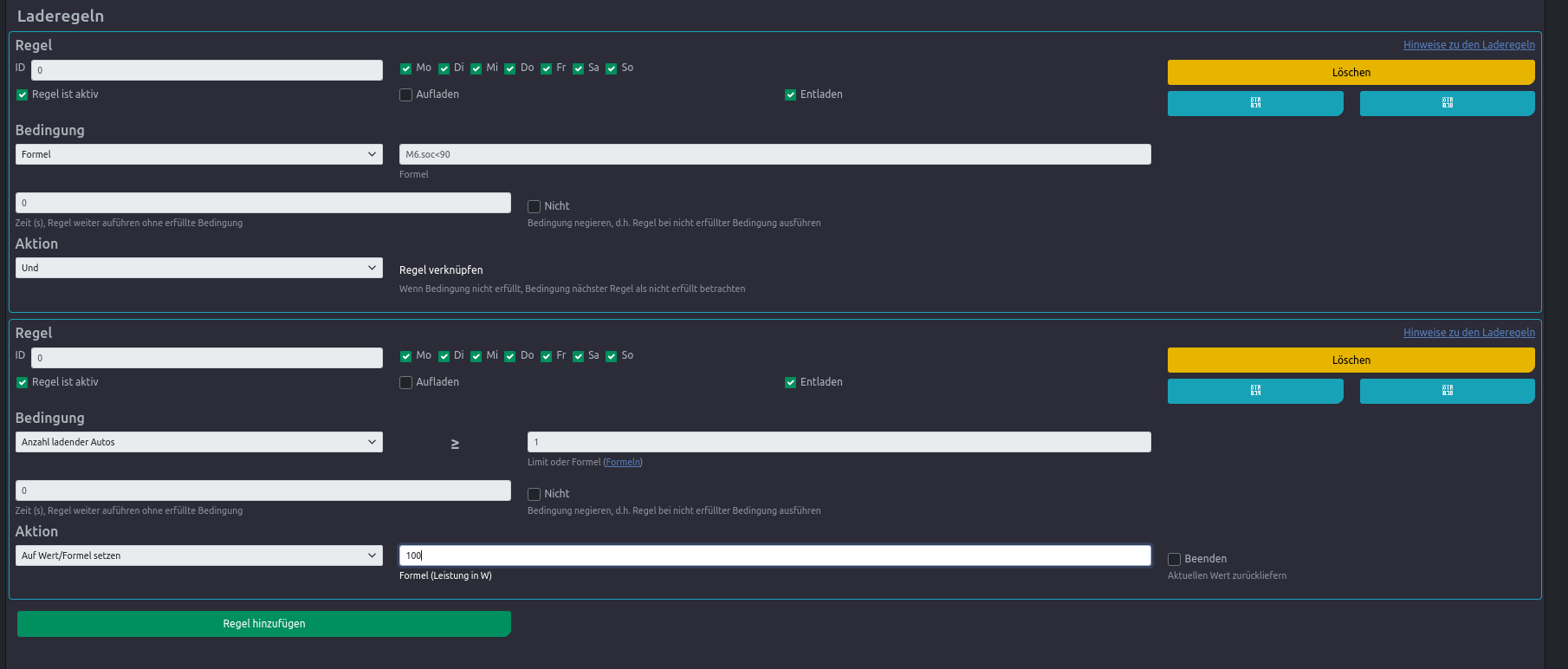This screenshot has height=669, width=1568.
Task: Click the green 'Regel hinzufügen' button
Action: click(264, 624)
